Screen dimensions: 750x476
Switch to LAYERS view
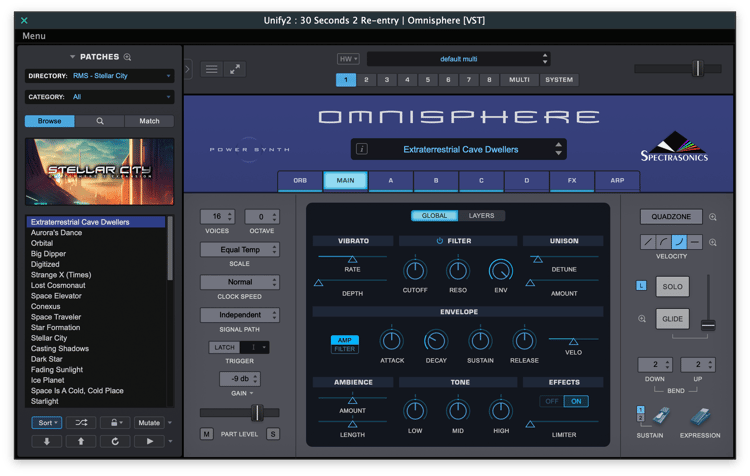click(481, 216)
